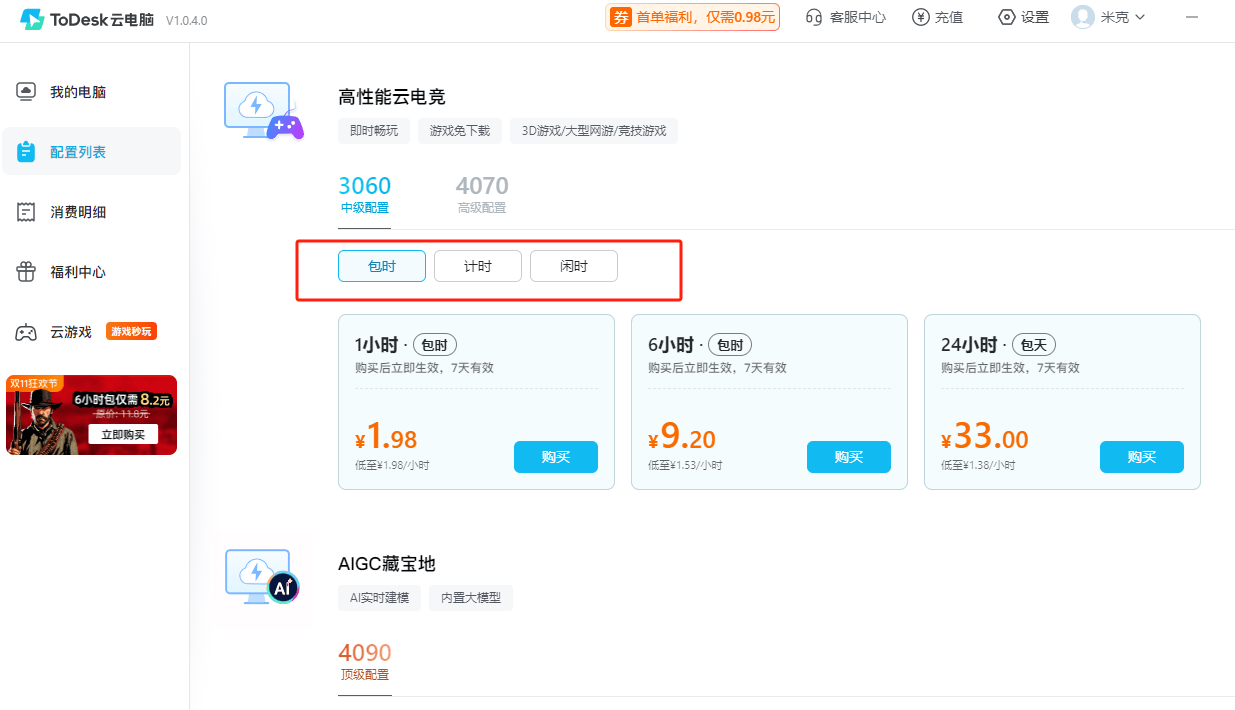Select the 4090 顶级配置 option

click(365, 661)
